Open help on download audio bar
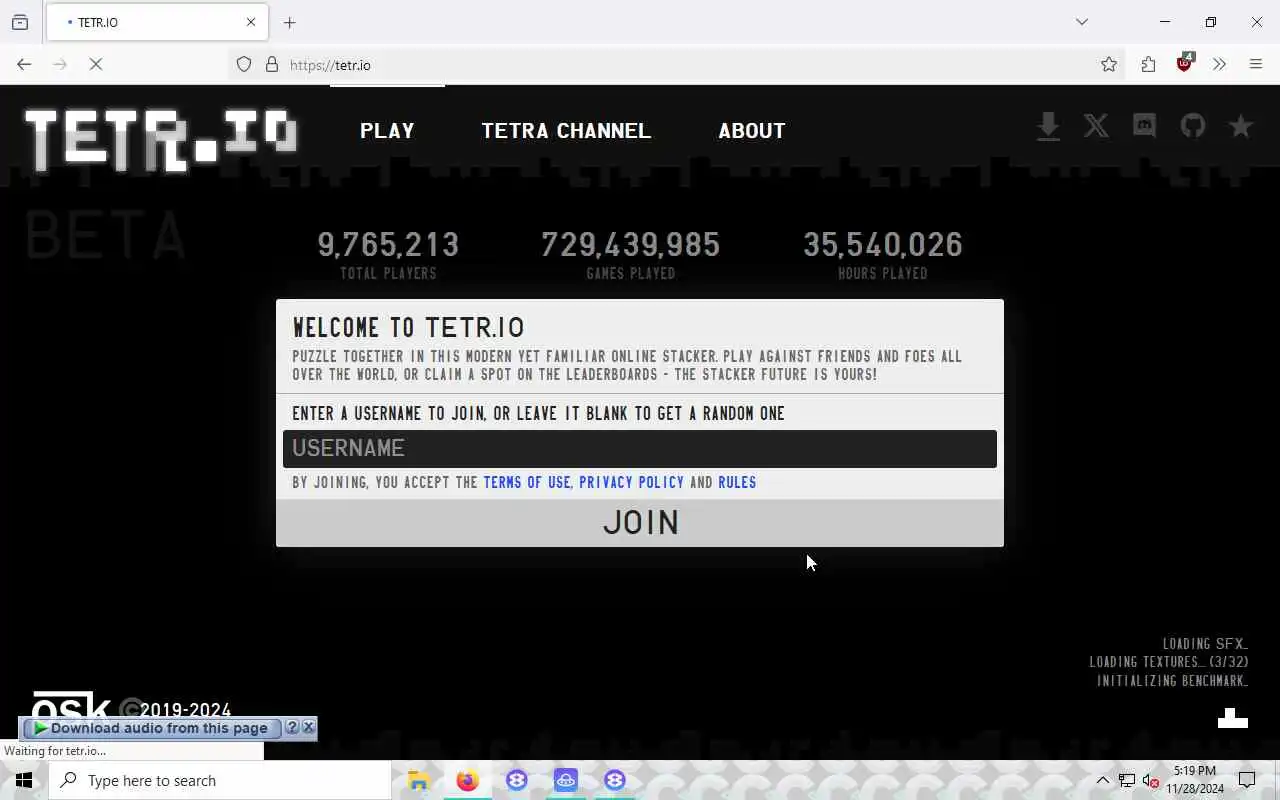The image size is (1280, 800). (x=292, y=728)
